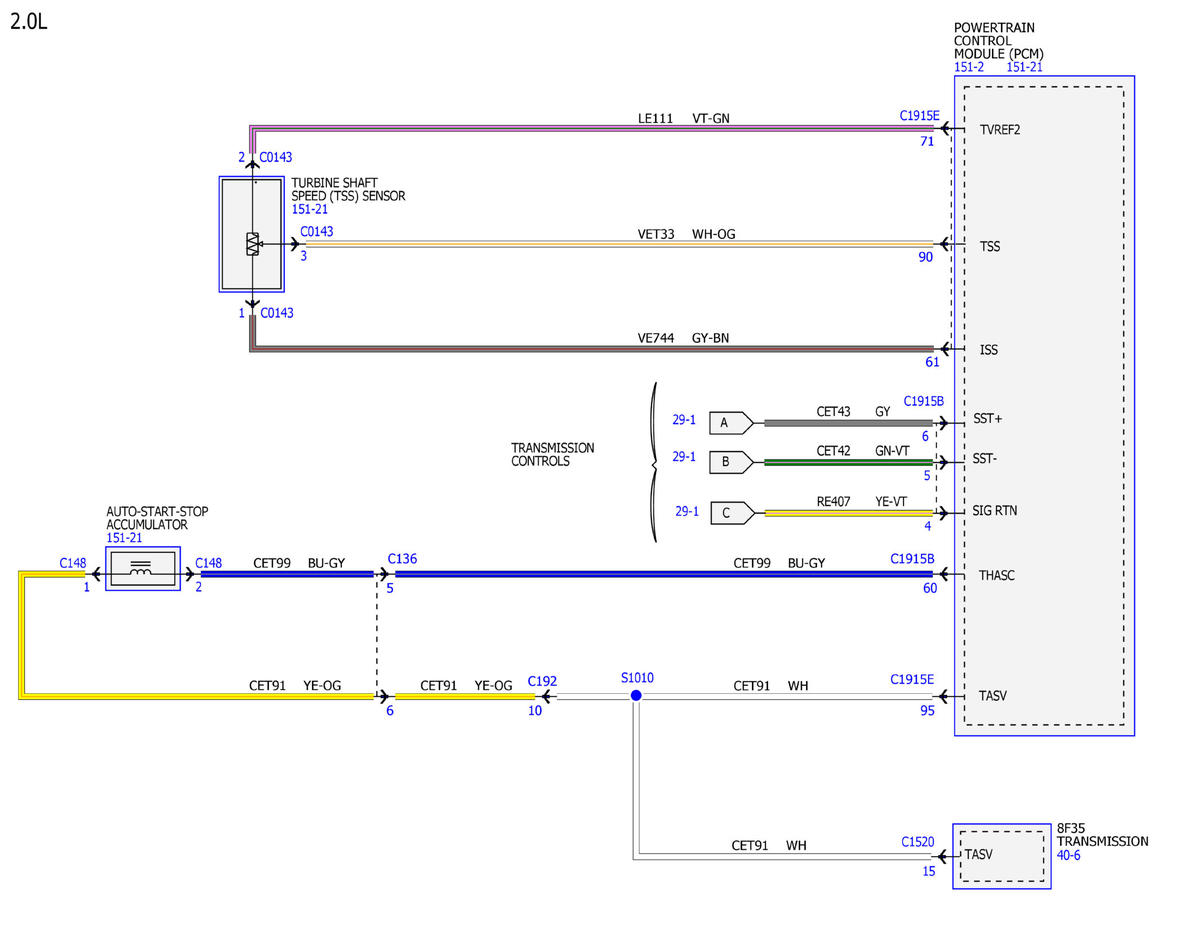Click the C136 connector label
This screenshot has width=1200, height=927.
pos(402,558)
